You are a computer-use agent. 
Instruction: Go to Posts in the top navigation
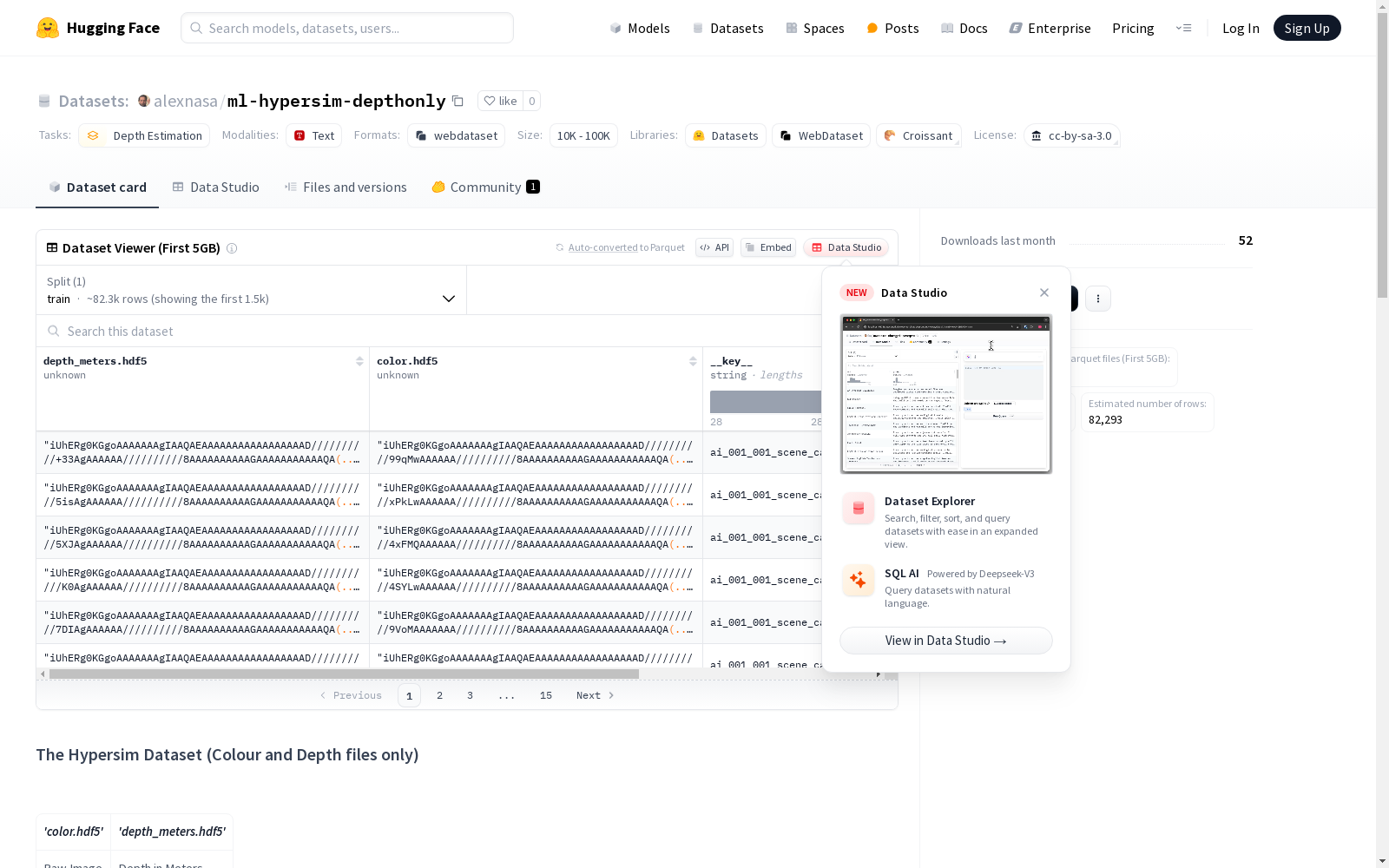(892, 28)
